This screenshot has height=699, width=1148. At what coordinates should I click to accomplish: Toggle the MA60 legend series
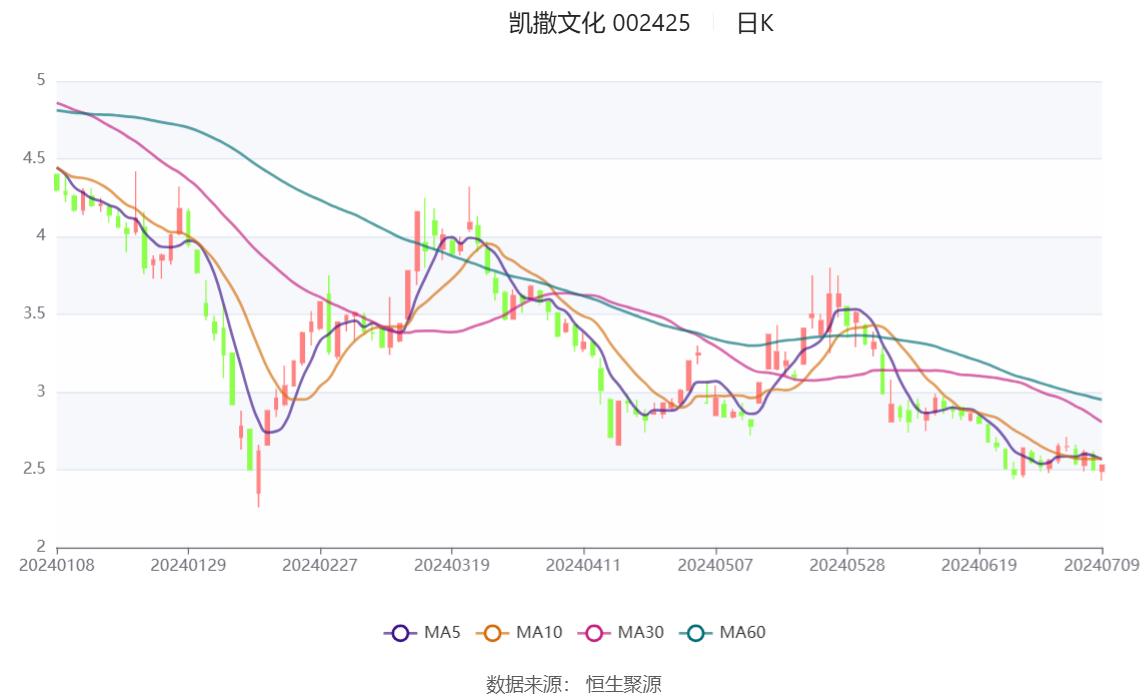pyautogui.click(x=723, y=632)
